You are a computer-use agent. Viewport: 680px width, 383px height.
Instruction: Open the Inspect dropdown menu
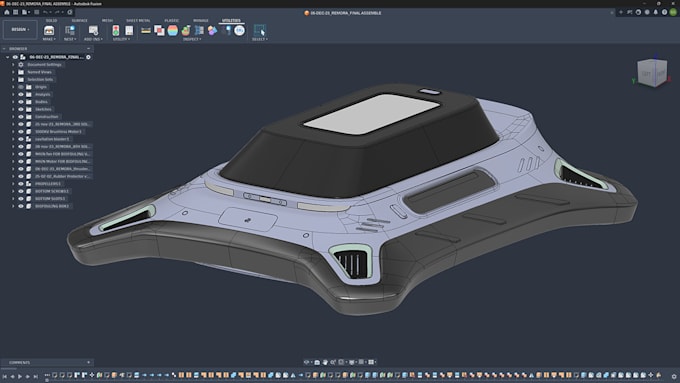tap(192, 39)
